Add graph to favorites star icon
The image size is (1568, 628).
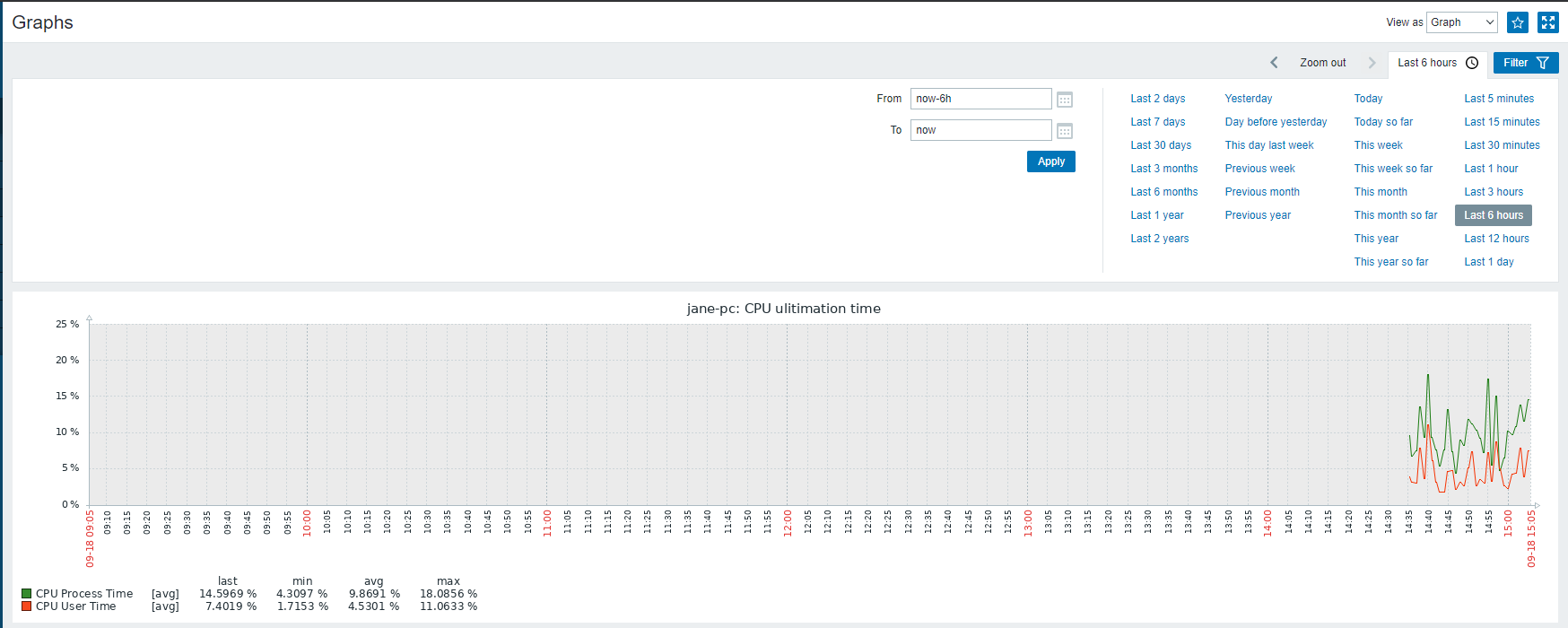tap(1518, 22)
